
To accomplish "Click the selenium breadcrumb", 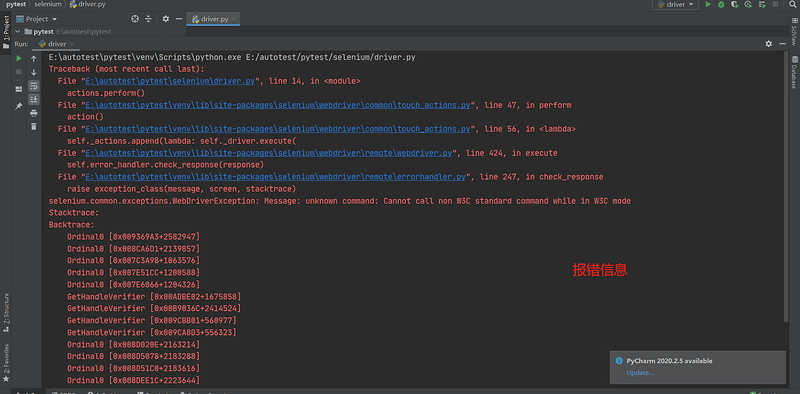I will tap(48, 4).
